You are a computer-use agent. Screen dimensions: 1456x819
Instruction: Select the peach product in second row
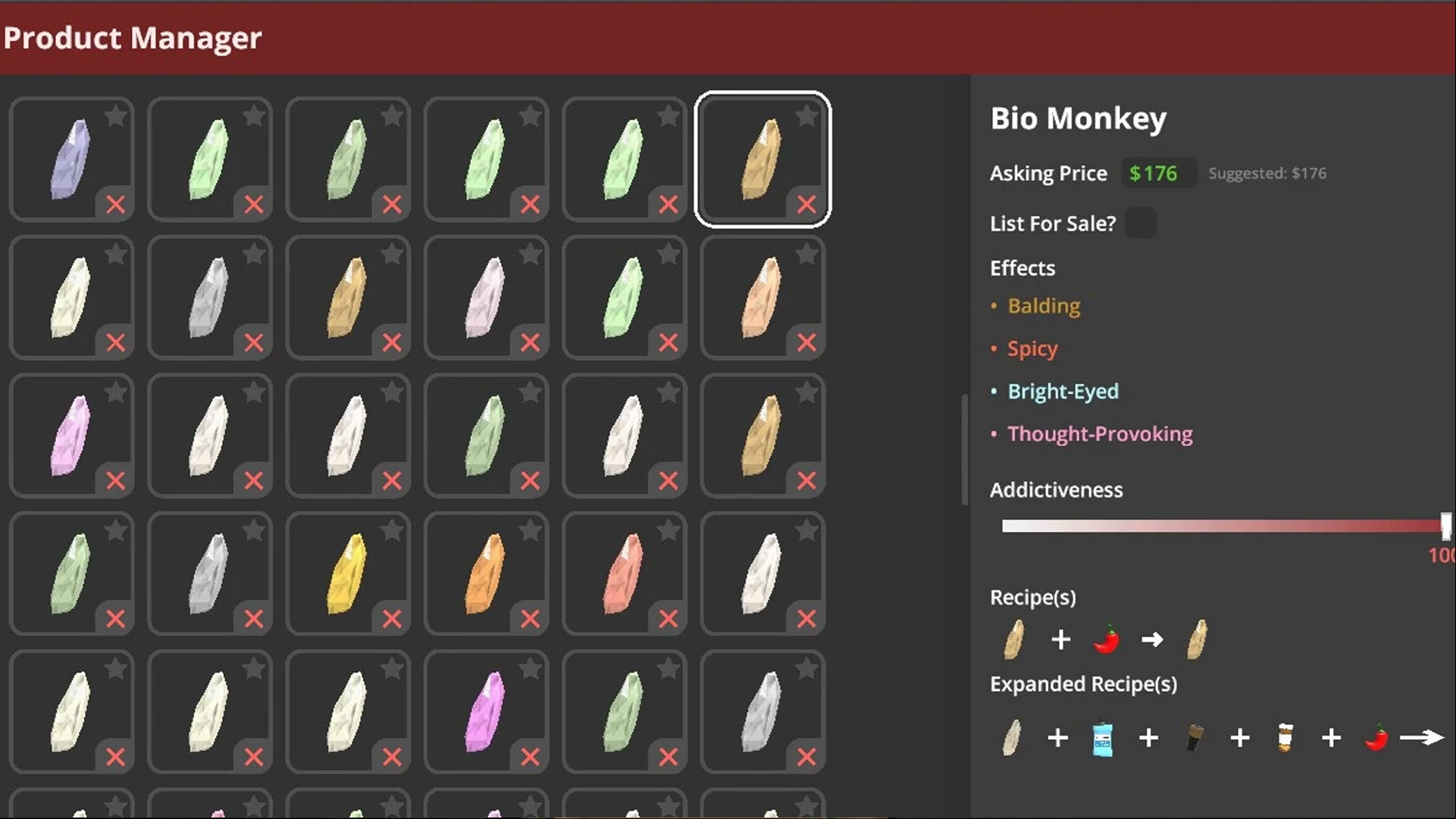click(x=763, y=297)
